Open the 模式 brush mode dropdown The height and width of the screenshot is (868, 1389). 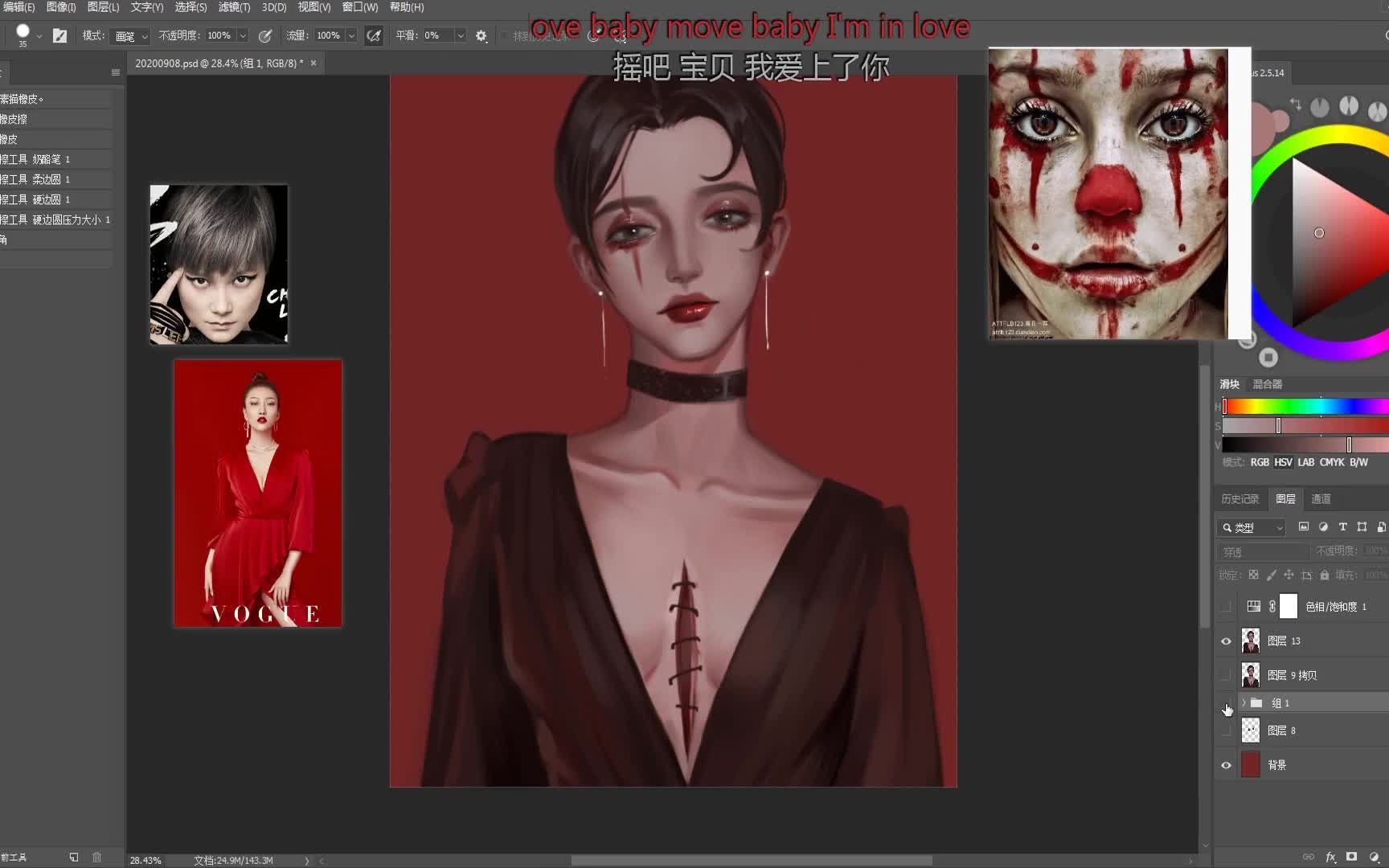130,36
